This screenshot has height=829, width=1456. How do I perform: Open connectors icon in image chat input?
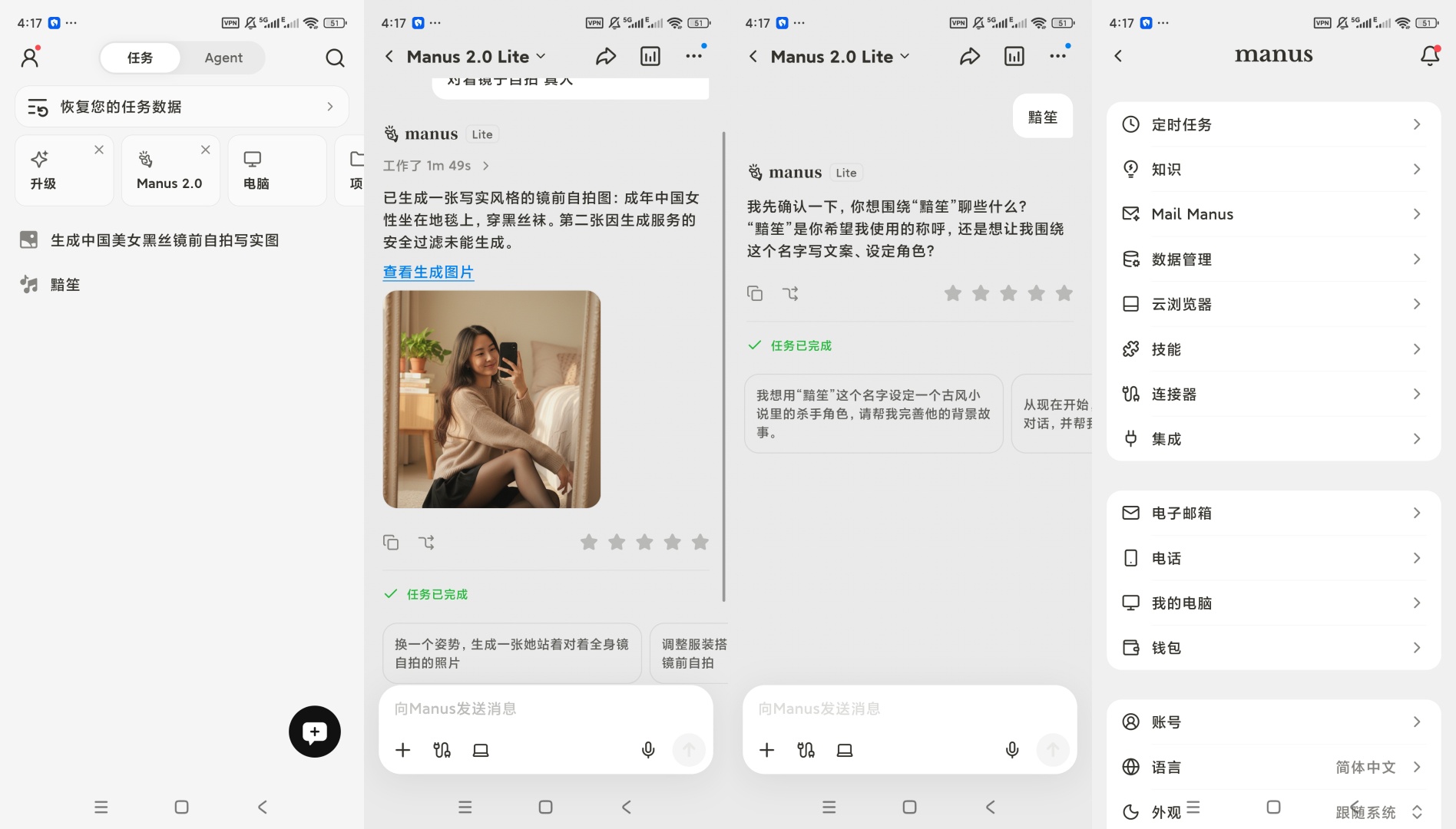(x=442, y=750)
